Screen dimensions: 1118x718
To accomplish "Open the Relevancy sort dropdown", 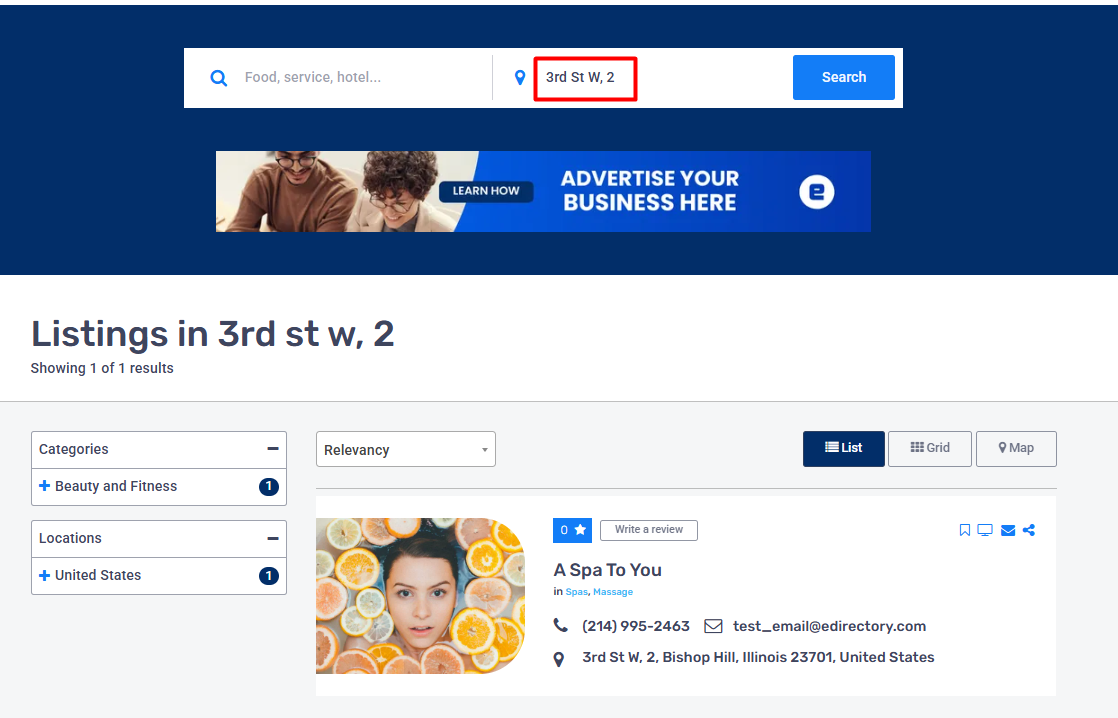I will (x=406, y=449).
